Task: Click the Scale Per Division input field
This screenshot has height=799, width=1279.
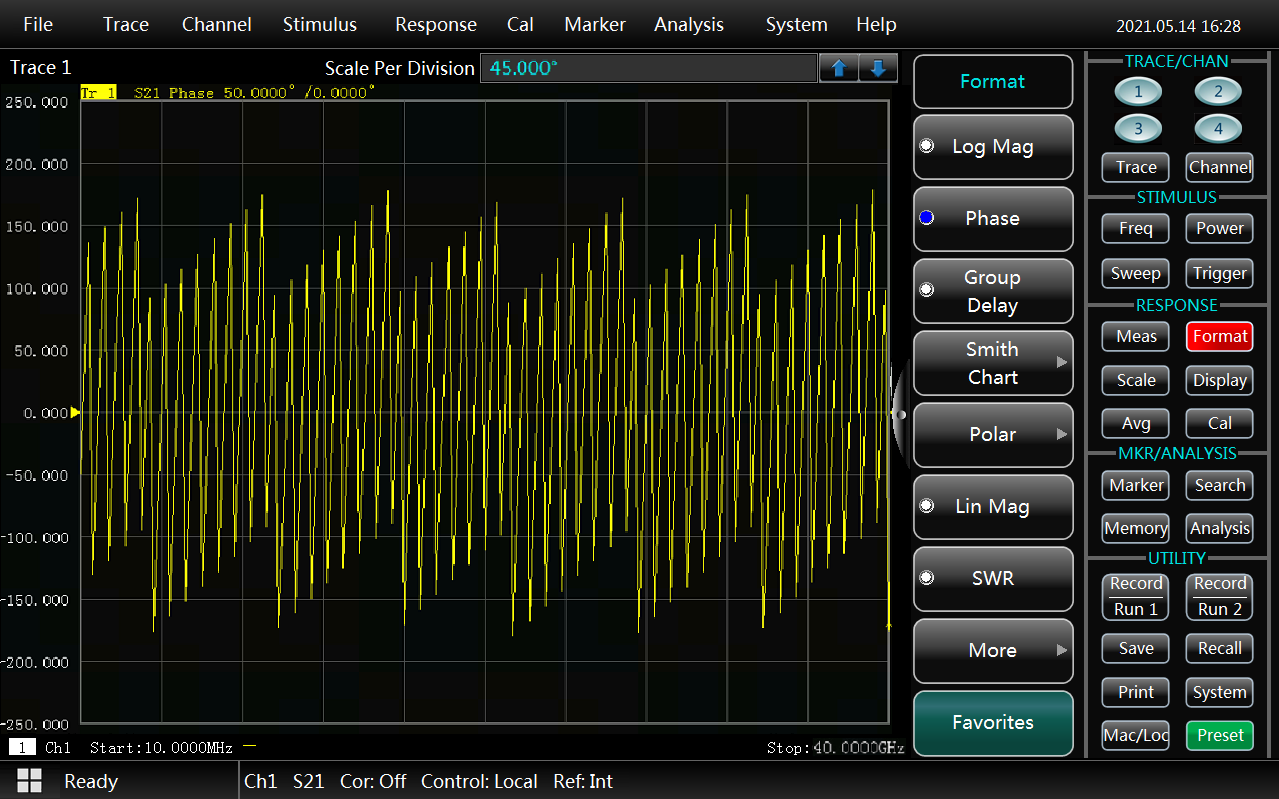Action: (649, 68)
